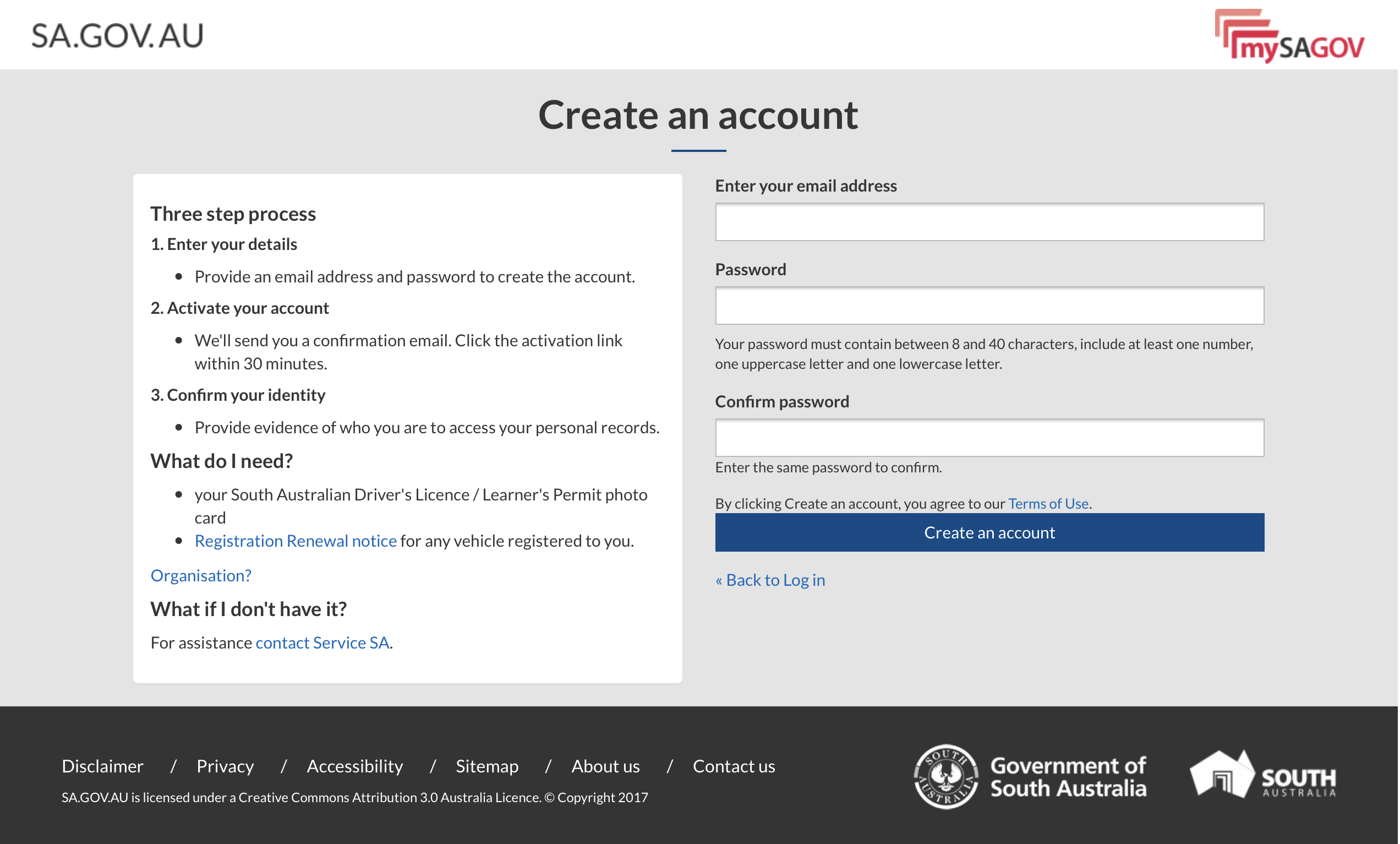Open the Contact us footer link

[735, 767]
